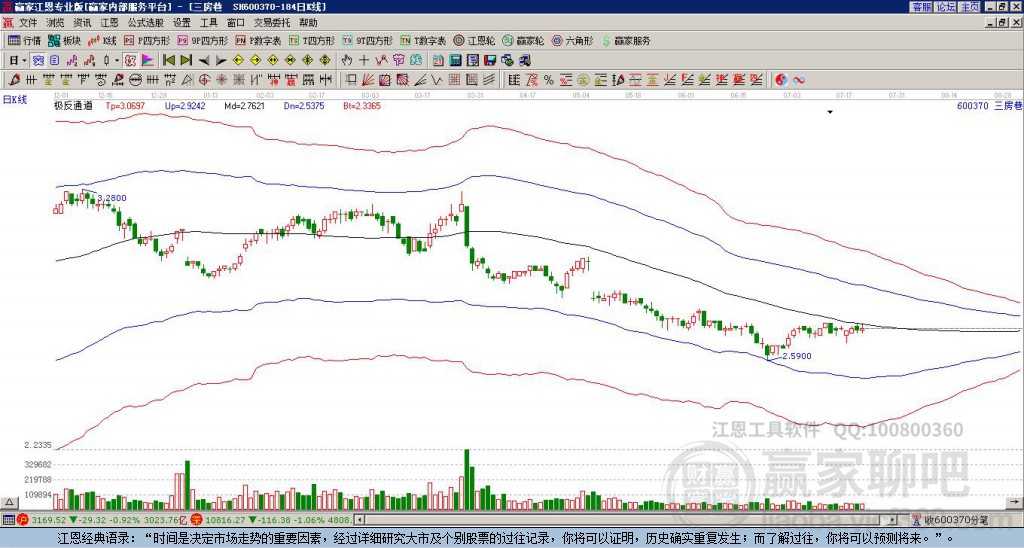Click the 客服 customer service button
Image resolution: width=1024 pixels, height=548 pixels.
922,7
